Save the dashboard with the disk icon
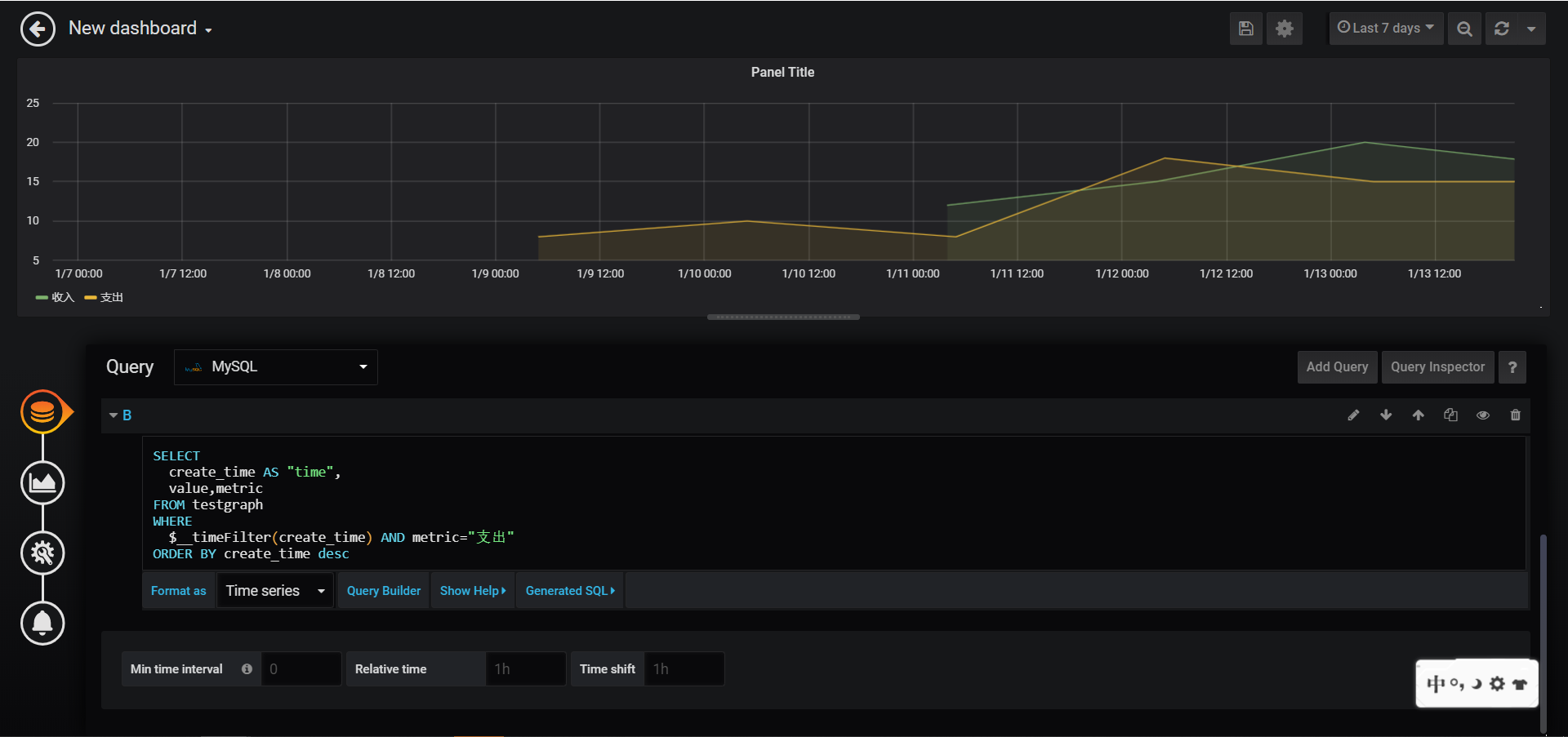The height and width of the screenshot is (737, 1568). 1245,29
